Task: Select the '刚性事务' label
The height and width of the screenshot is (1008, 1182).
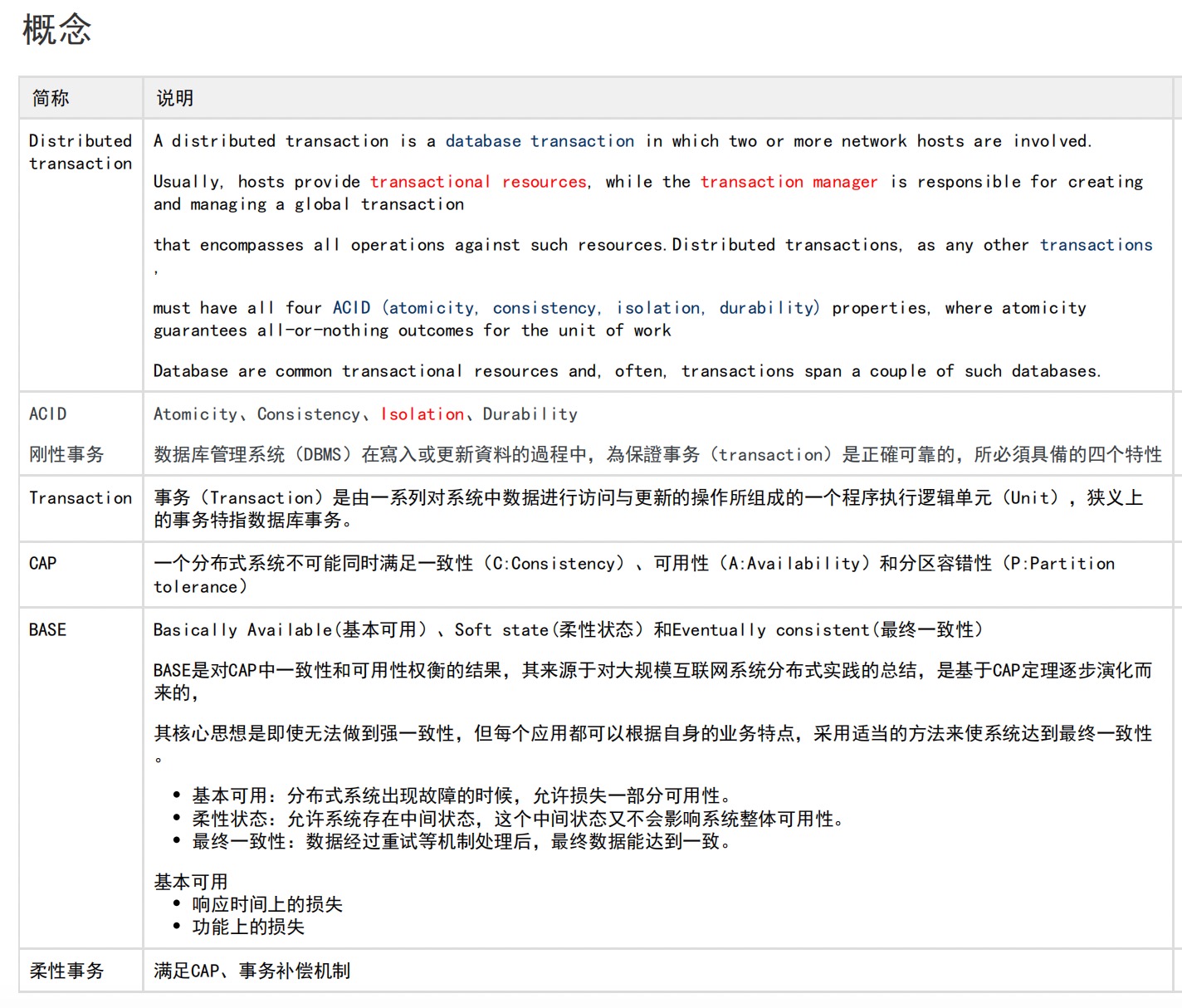Action: click(66, 455)
